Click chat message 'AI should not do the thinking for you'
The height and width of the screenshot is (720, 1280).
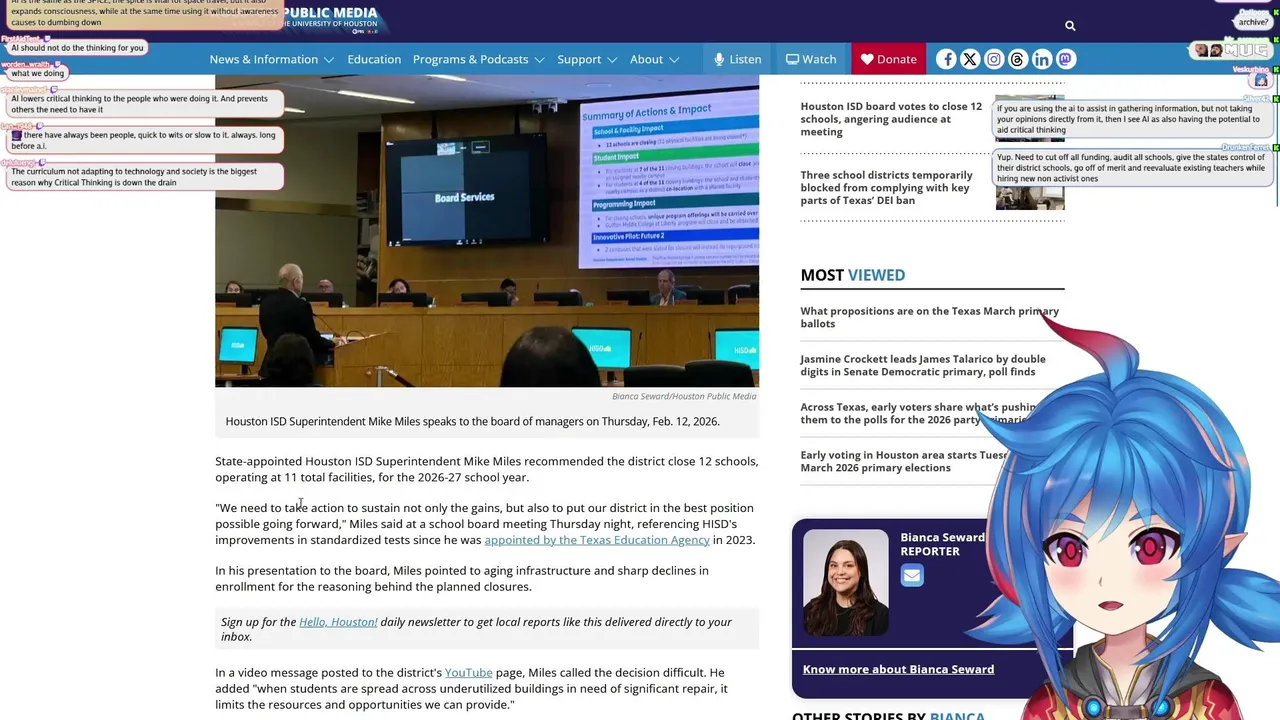tap(77, 48)
